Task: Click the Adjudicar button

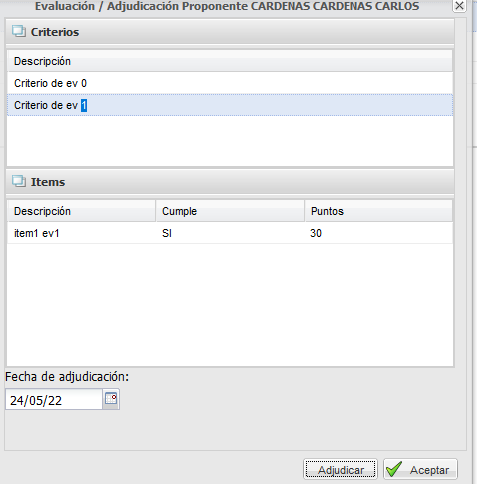Action: pos(340,469)
